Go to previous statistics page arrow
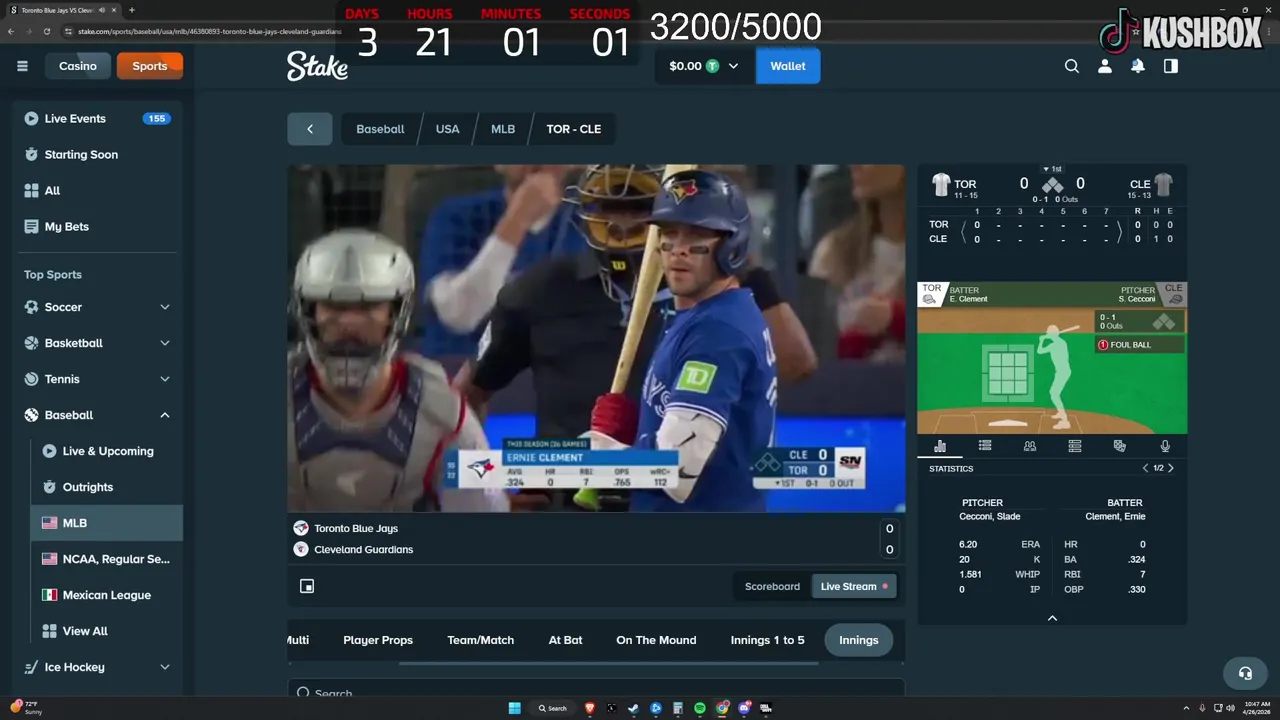The width and height of the screenshot is (1280, 720). coord(1146,468)
